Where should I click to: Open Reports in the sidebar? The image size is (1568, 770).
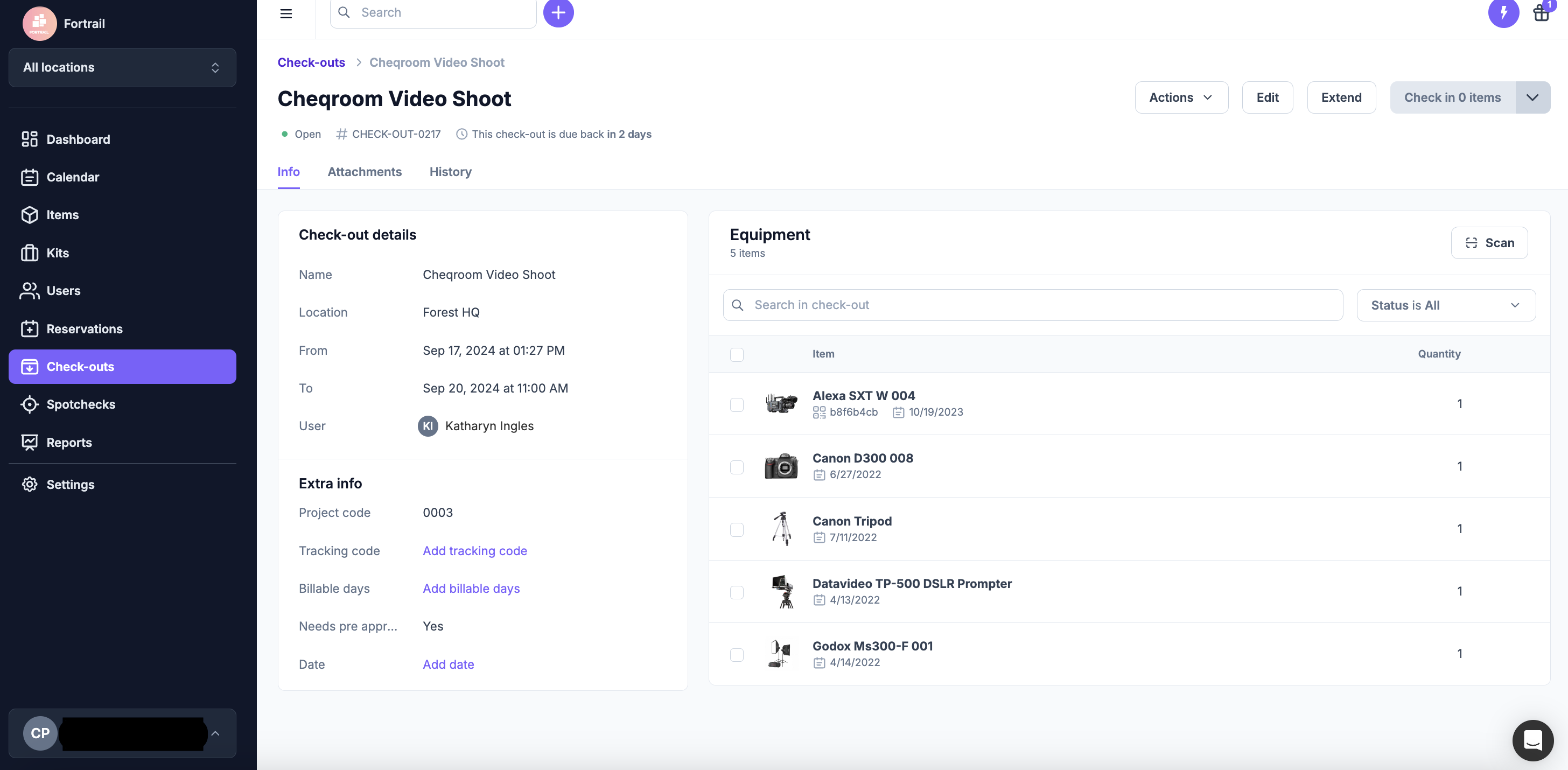[69, 443]
